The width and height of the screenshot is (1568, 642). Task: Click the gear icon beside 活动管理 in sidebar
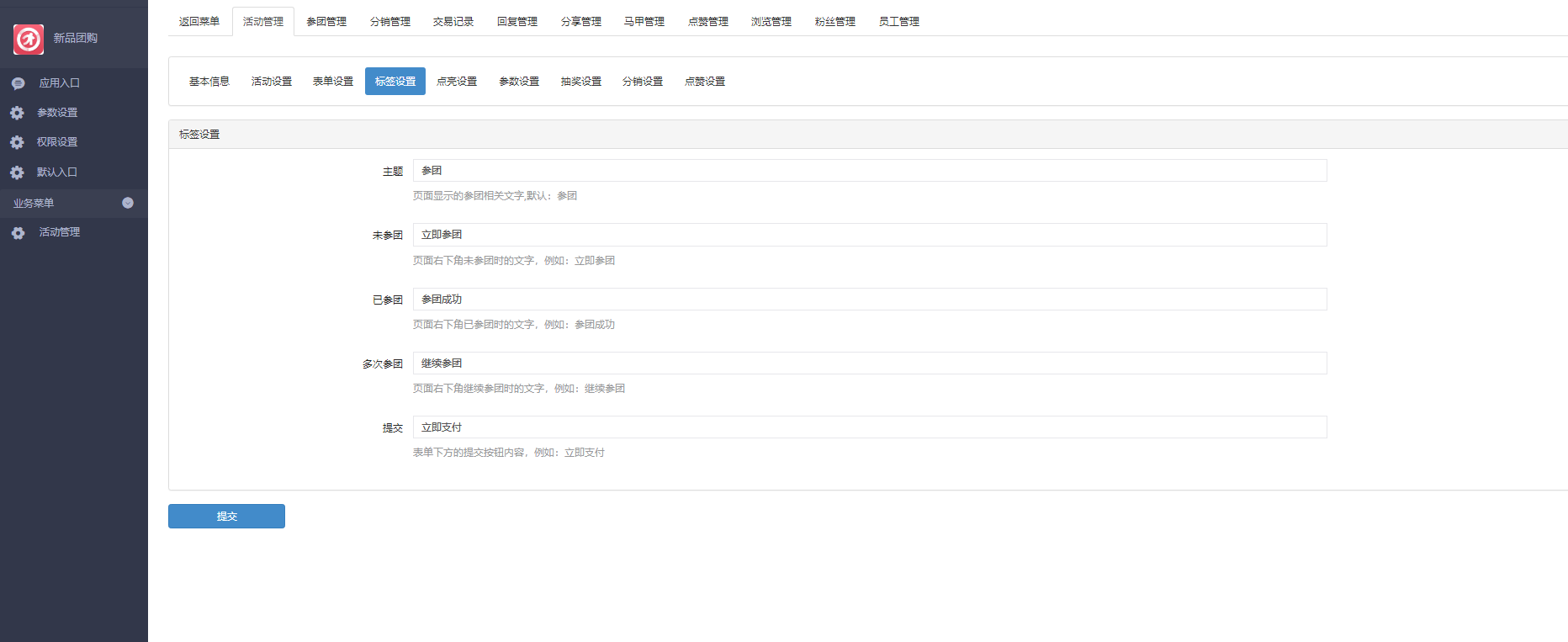click(18, 233)
